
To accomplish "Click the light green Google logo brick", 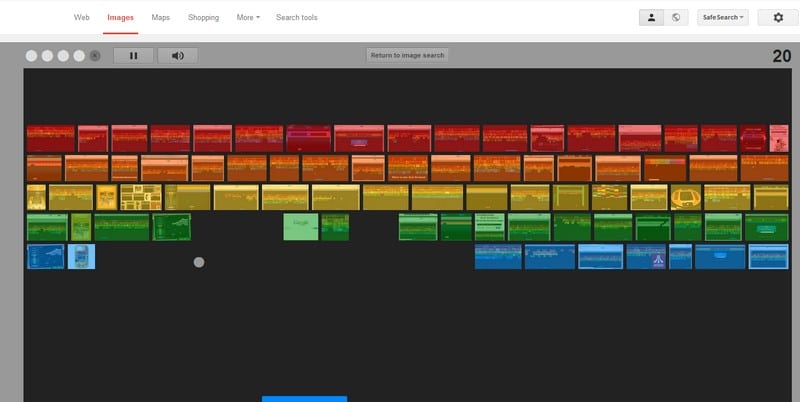I will coord(301,227).
